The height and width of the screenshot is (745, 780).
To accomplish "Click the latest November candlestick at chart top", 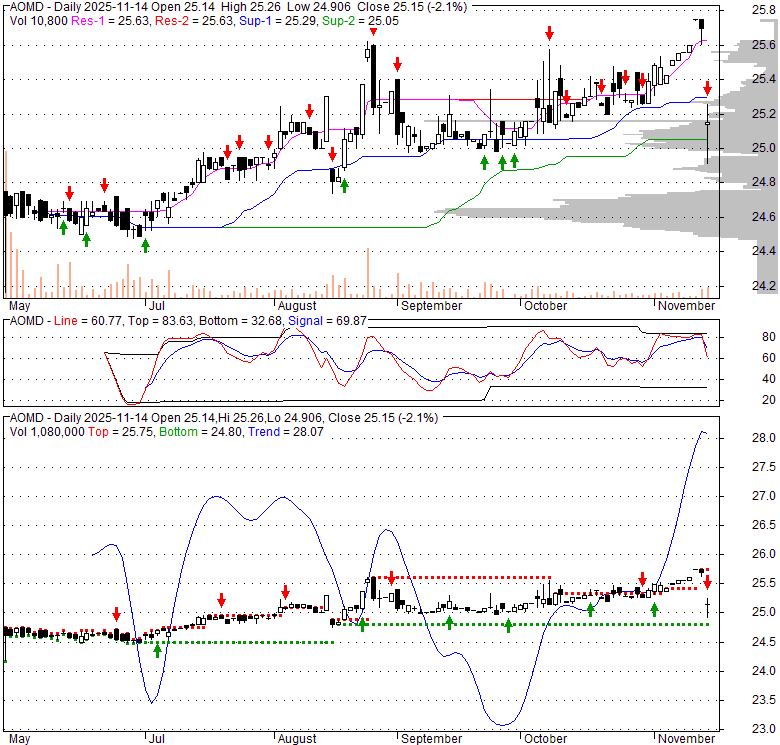I will [702, 24].
